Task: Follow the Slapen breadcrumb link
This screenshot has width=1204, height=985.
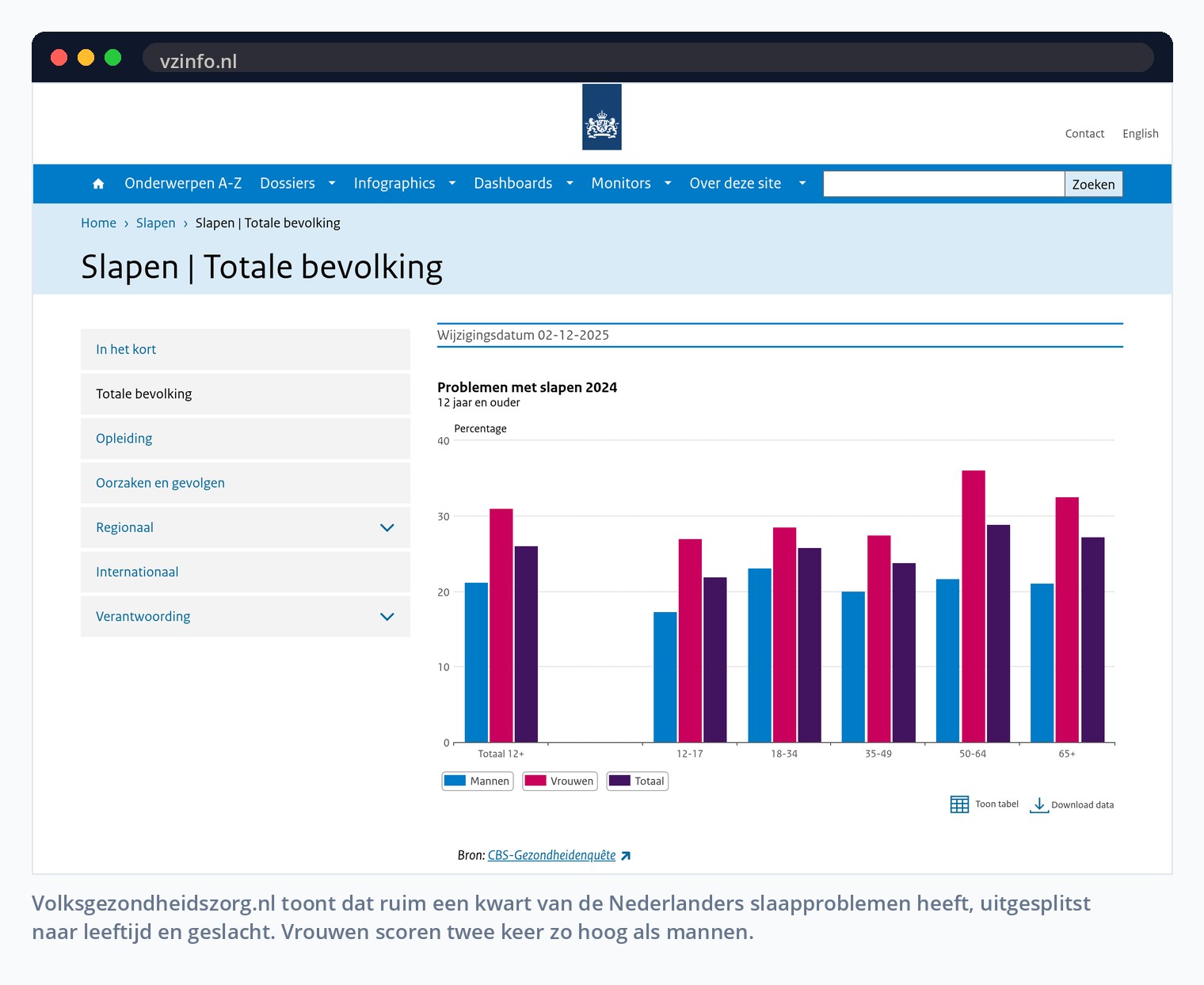Action: point(156,223)
